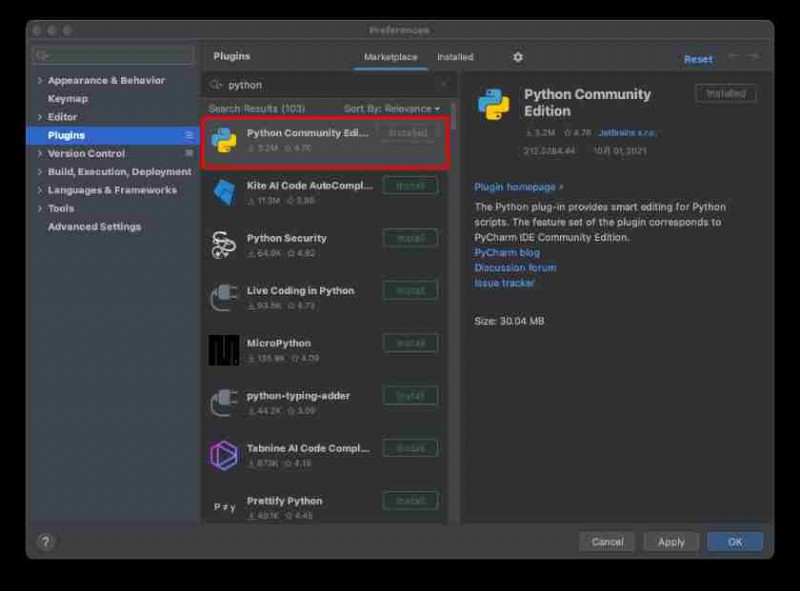Viewport: 800px width, 591px height.
Task: Click the Tabnine AI Code Completion icon
Action: coord(224,455)
